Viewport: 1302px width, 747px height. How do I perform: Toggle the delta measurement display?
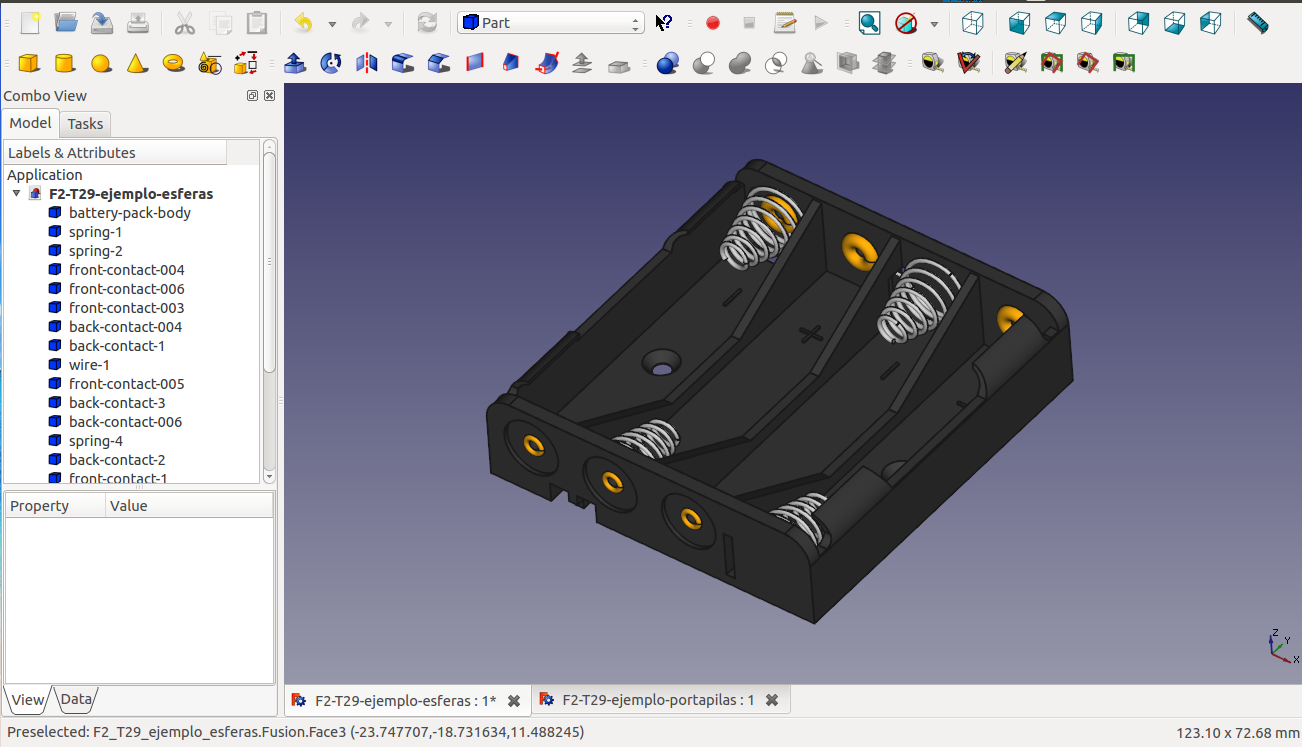(x=1124, y=64)
